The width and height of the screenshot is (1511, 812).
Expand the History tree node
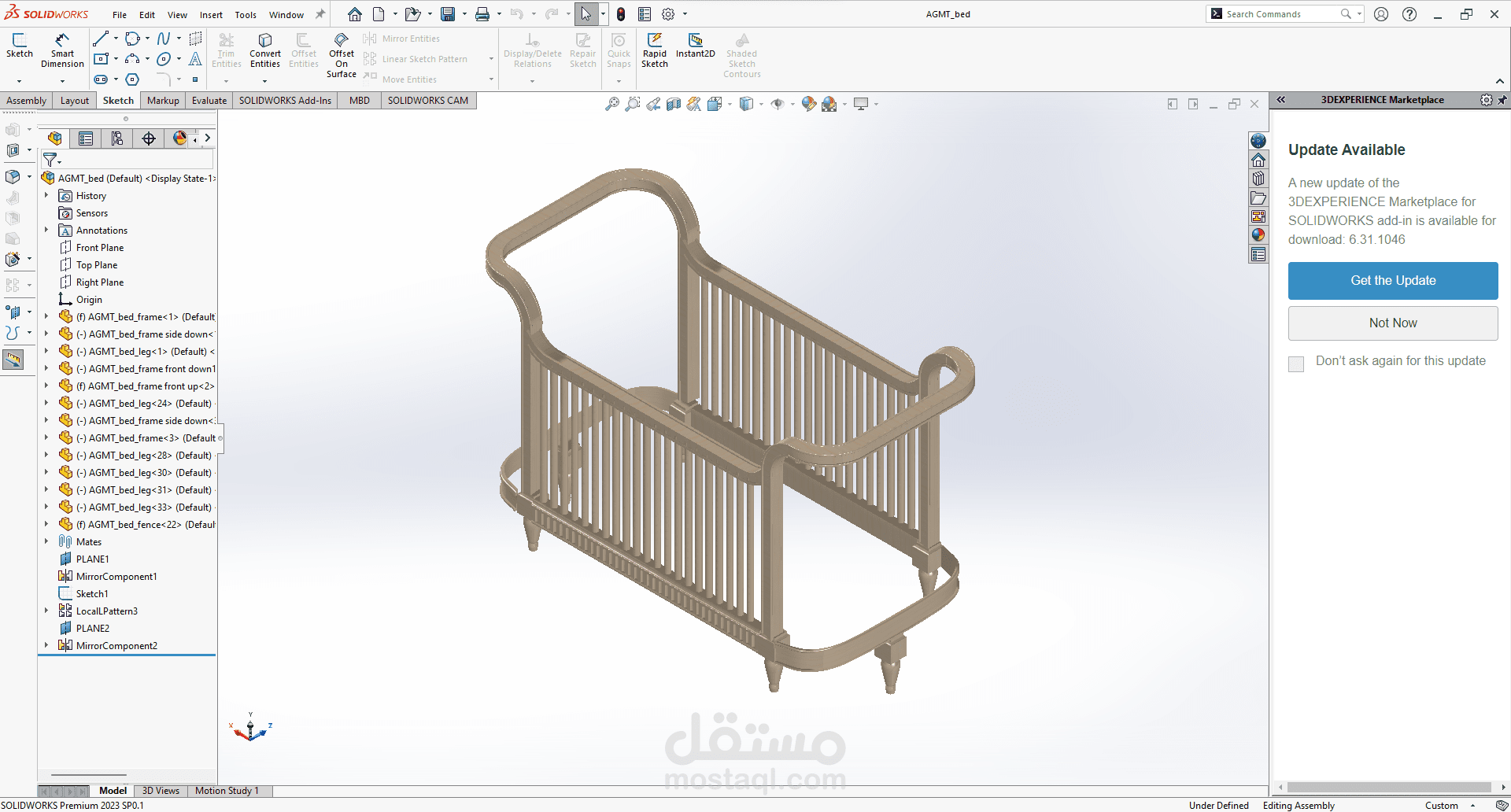[46, 195]
